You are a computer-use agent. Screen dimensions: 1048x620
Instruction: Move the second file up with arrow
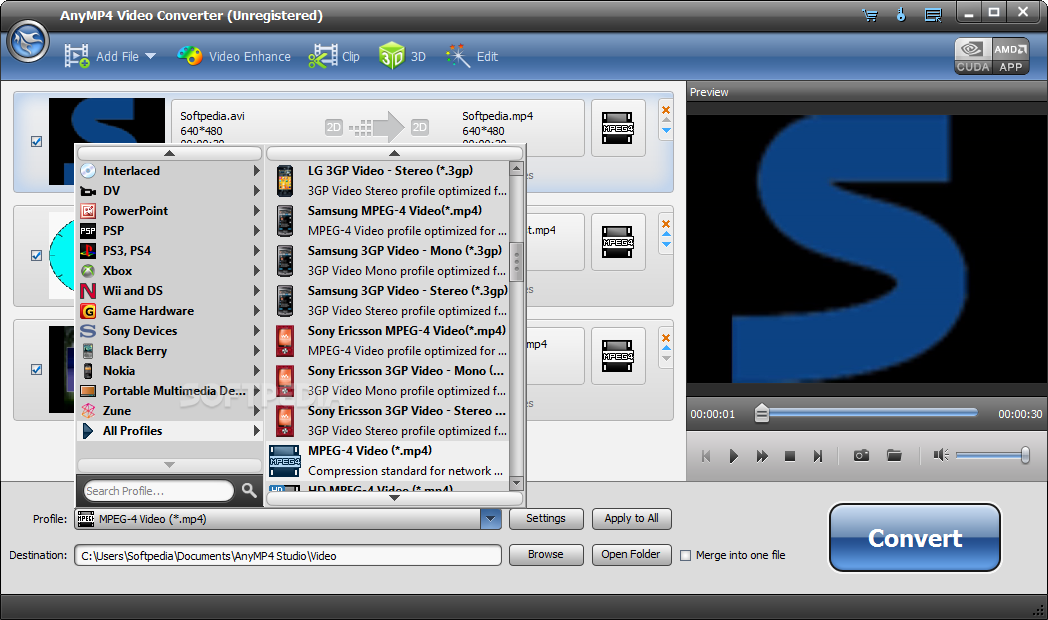coord(666,234)
